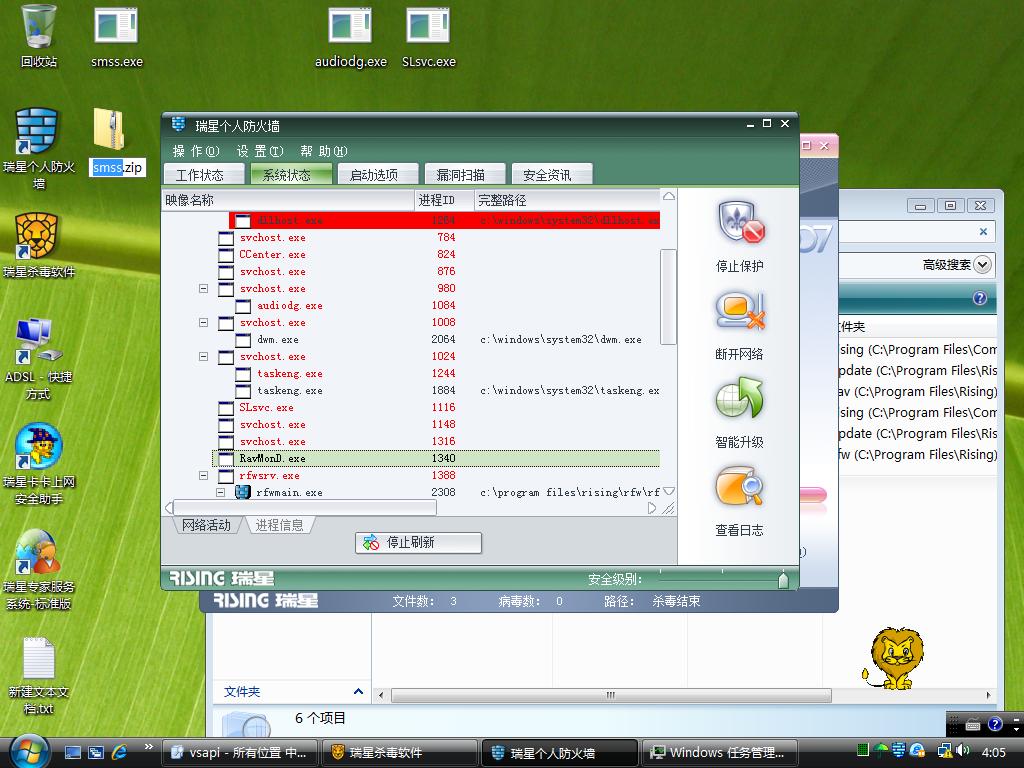Image resolution: width=1024 pixels, height=768 pixels.
Task: Open the 查看日志 view log icon
Action: (739, 487)
